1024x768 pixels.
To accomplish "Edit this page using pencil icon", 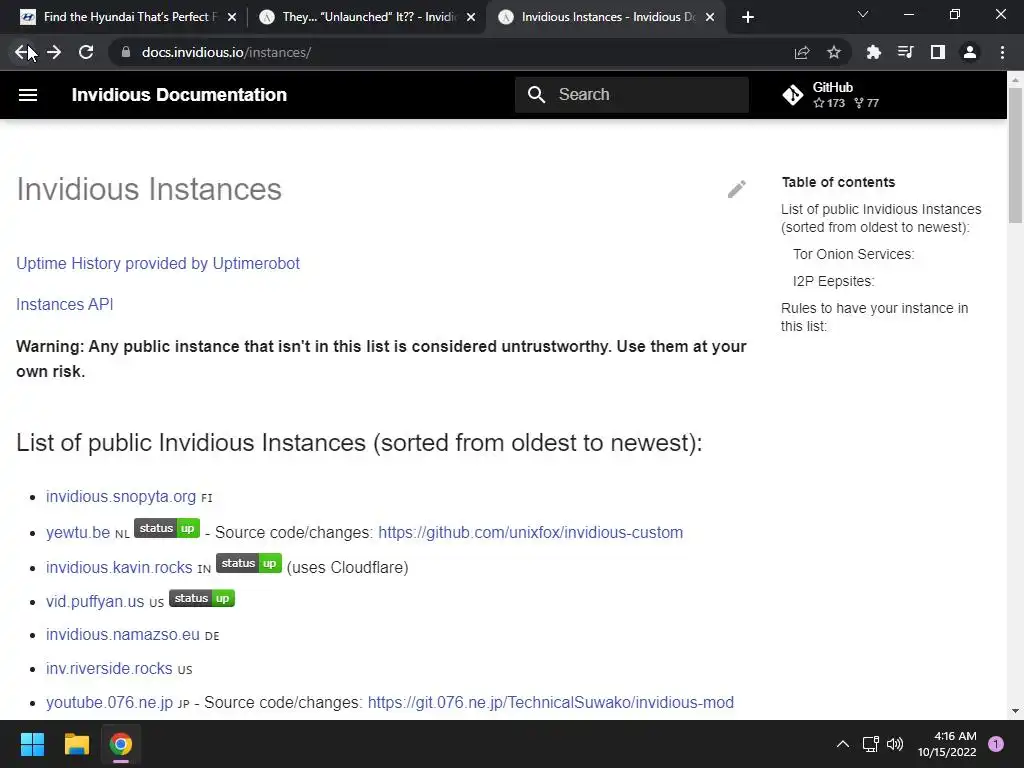I will click(x=737, y=189).
